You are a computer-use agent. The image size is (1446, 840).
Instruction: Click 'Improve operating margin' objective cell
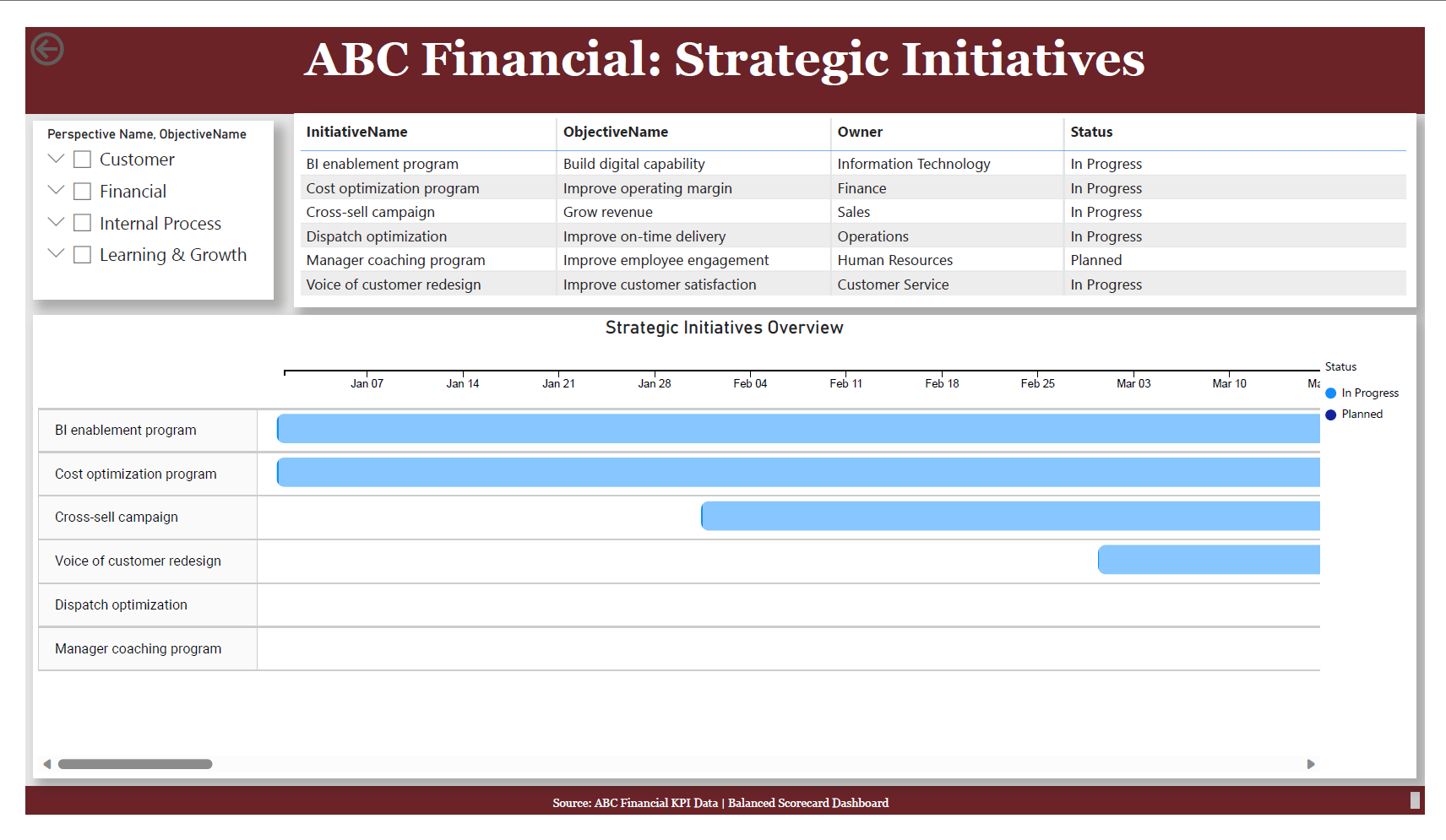click(648, 188)
